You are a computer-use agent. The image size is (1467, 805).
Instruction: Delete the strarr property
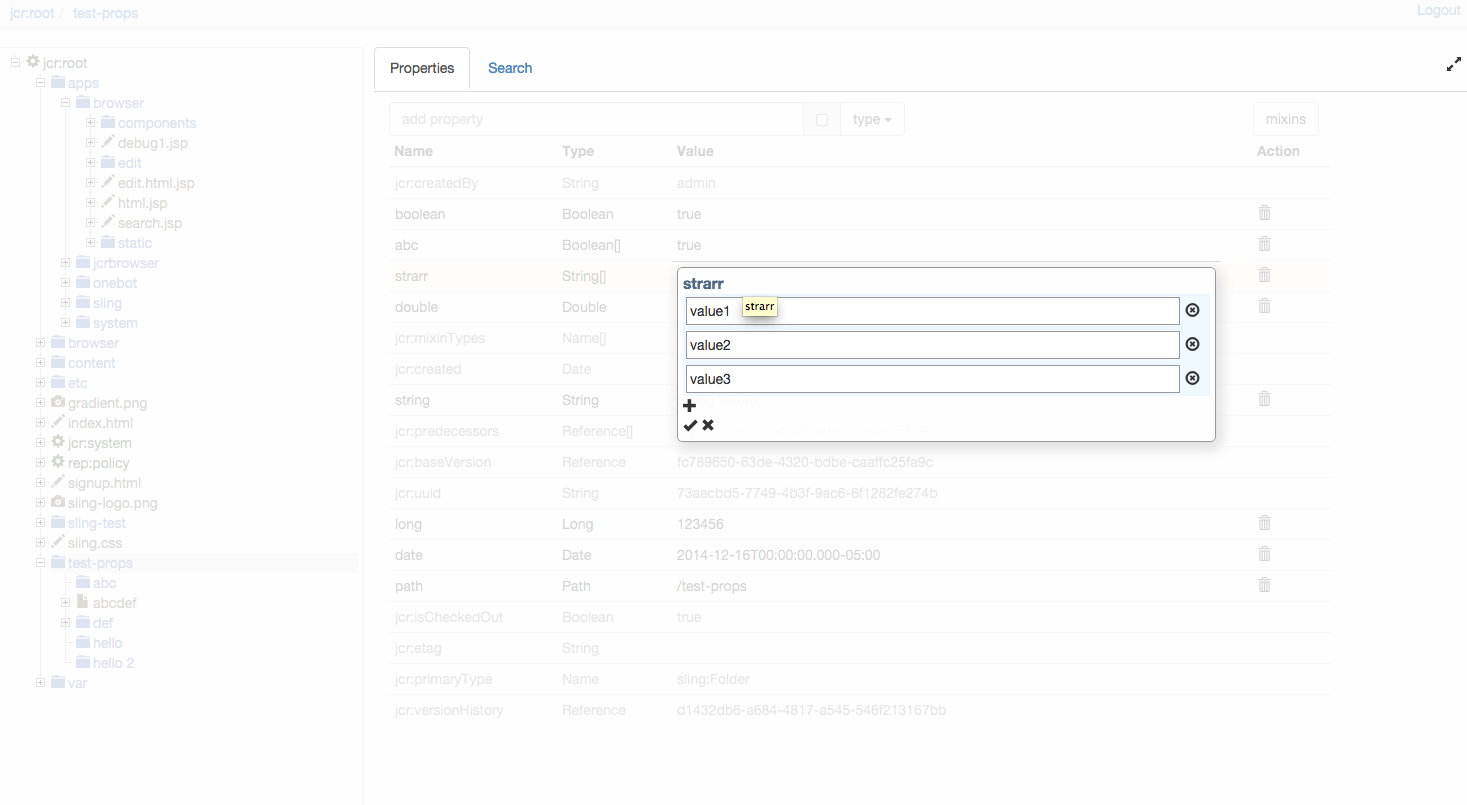(x=1264, y=274)
